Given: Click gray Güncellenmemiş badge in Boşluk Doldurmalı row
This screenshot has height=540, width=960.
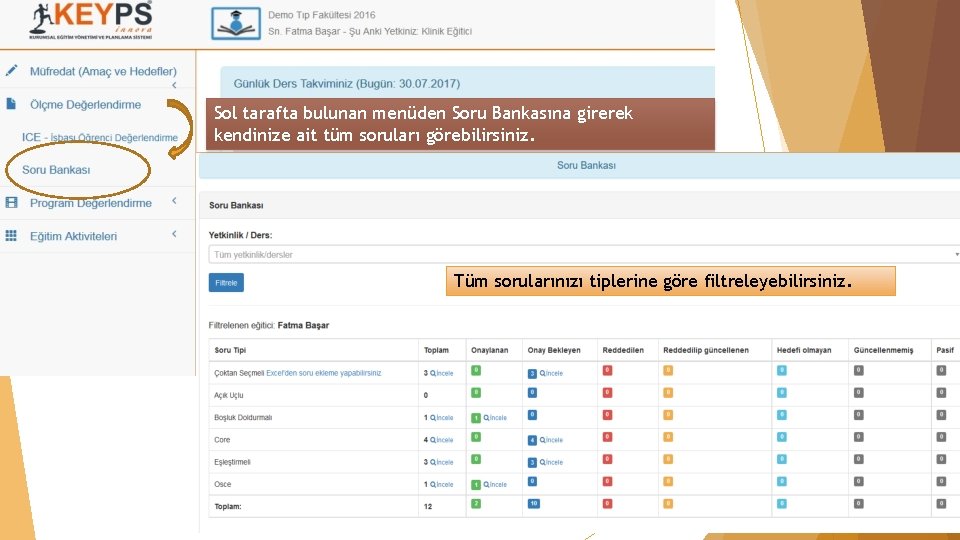Looking at the screenshot, I should coord(859,414).
